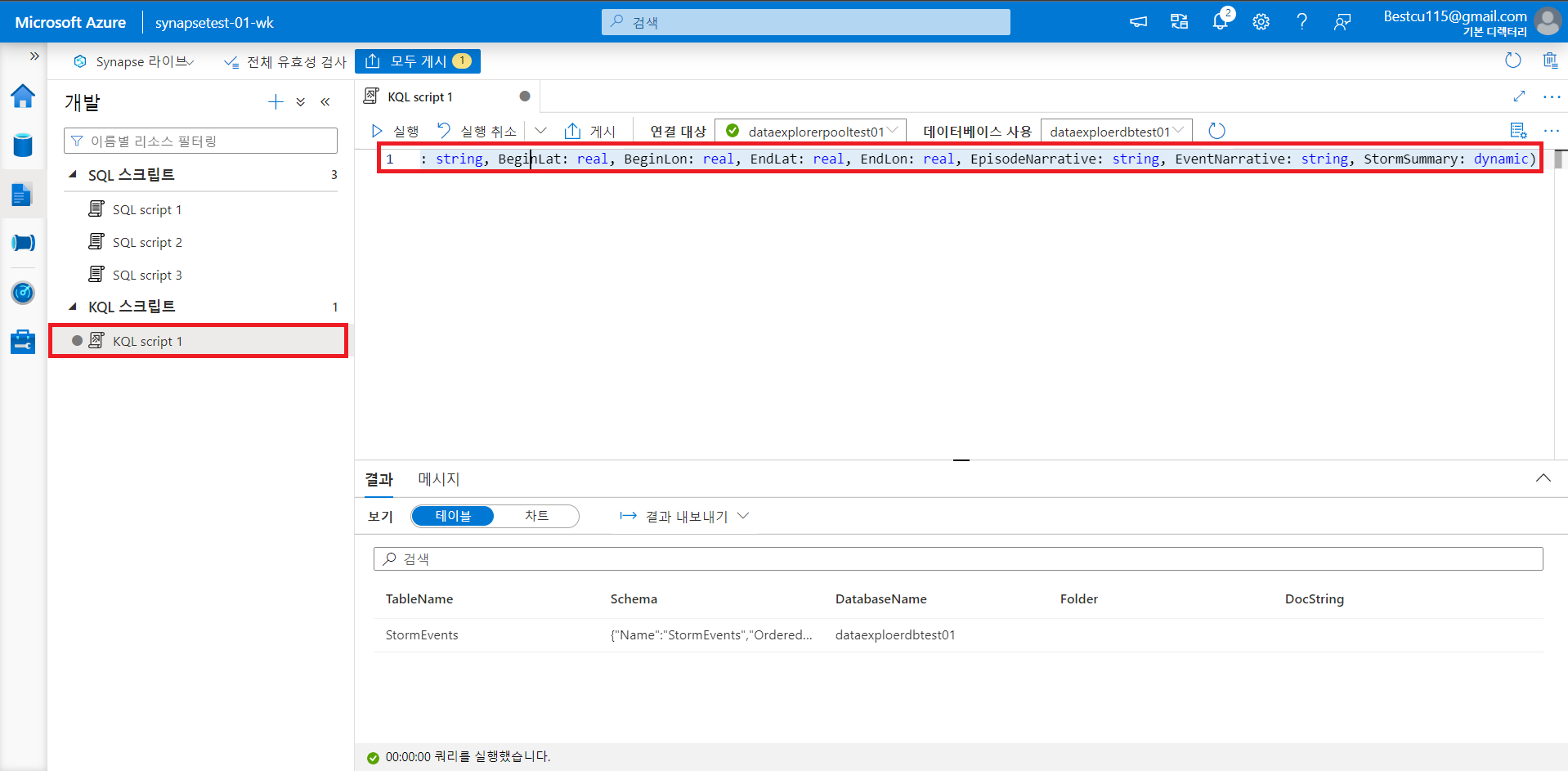1568x771 pixels.
Task: Sort by TableName column header
Action: 419,598
